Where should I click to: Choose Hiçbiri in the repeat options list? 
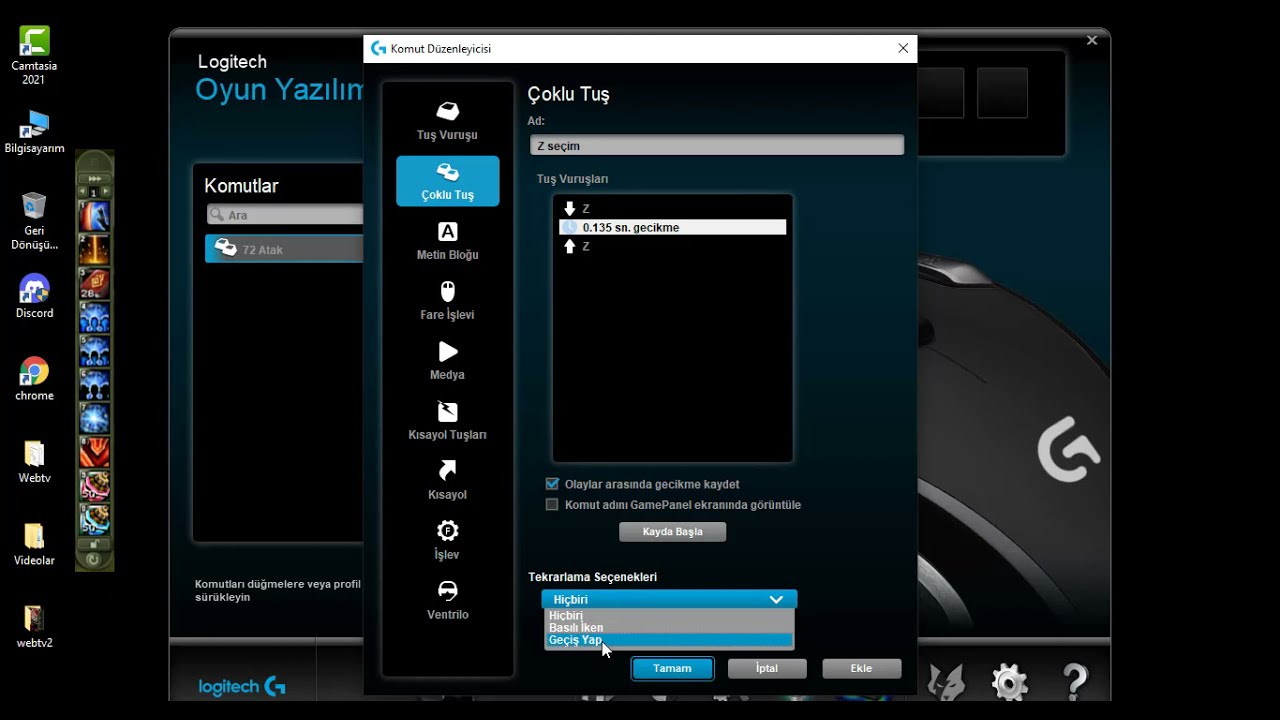(669, 616)
